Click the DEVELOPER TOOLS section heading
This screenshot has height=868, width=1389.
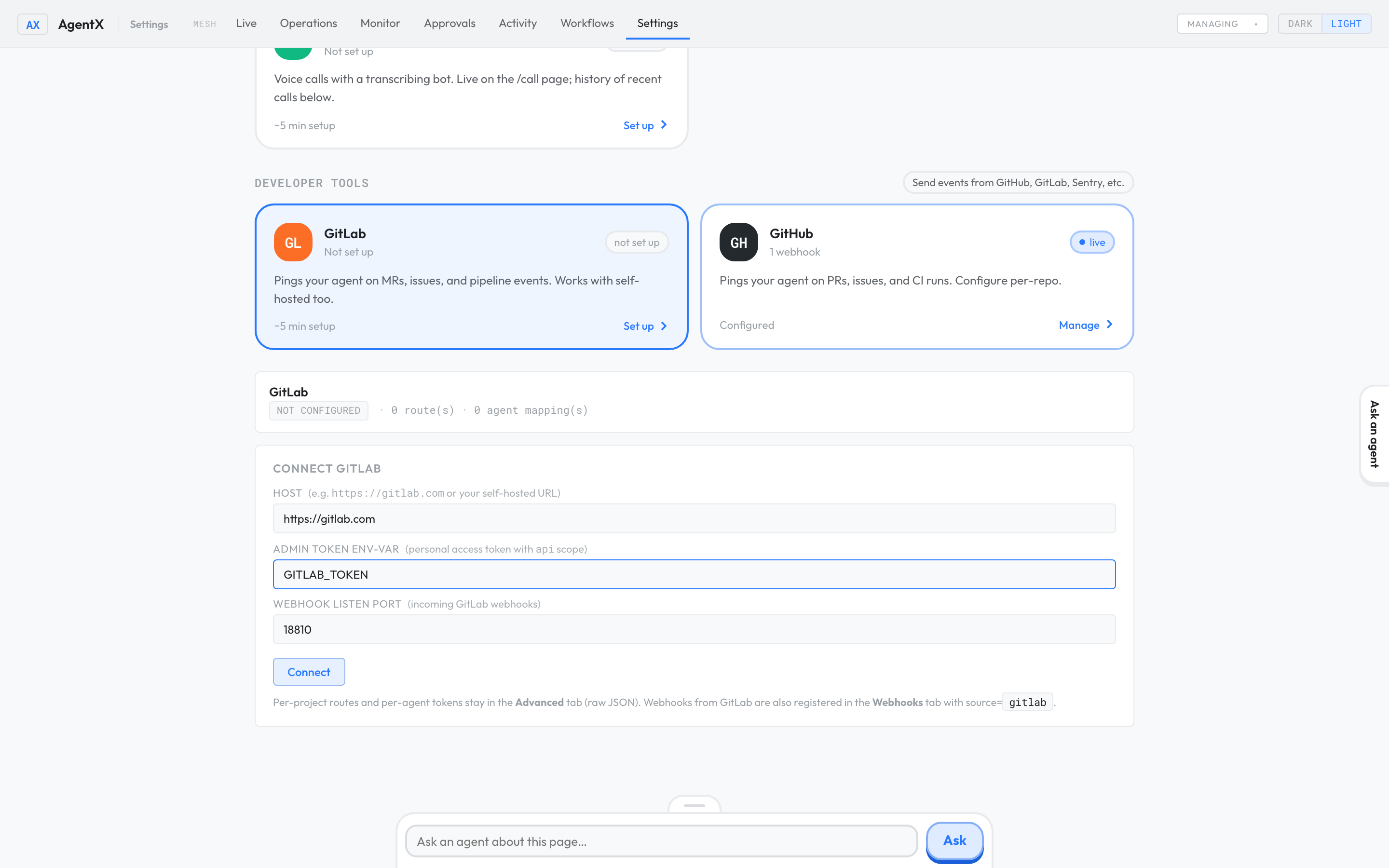point(312,183)
